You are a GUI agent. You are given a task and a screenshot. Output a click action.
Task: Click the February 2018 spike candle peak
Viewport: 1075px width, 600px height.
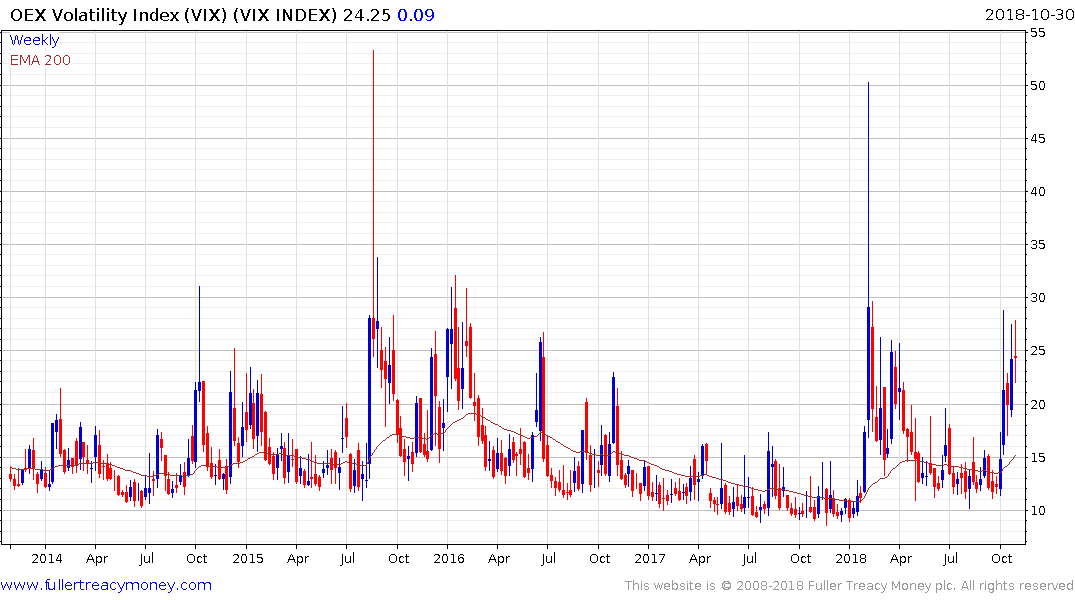click(x=869, y=84)
